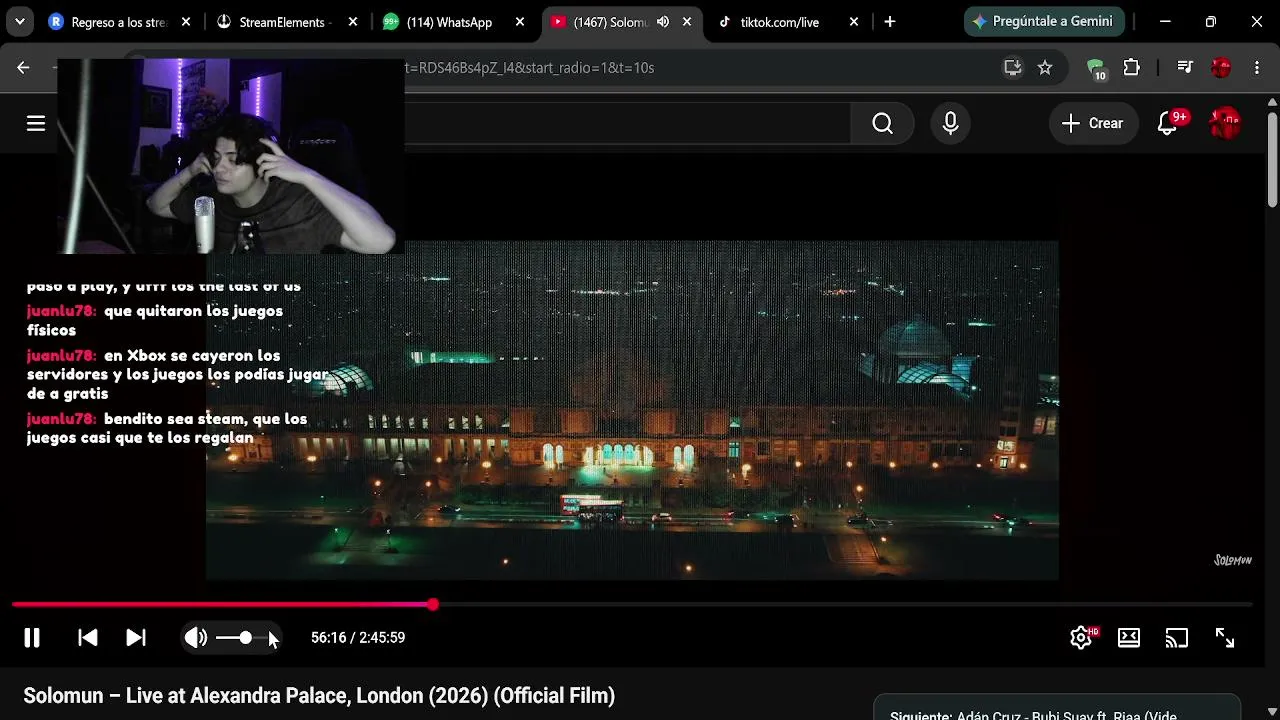Start voice search with the microphone
This screenshot has width=1280, height=720.
click(950, 123)
